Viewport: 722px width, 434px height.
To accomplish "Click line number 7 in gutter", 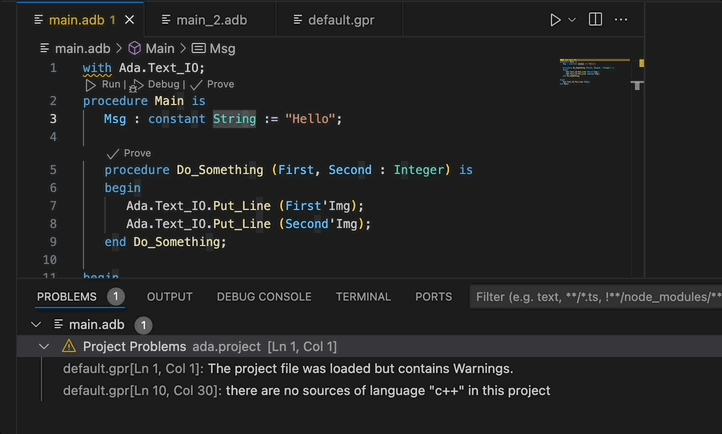I will click(53, 206).
